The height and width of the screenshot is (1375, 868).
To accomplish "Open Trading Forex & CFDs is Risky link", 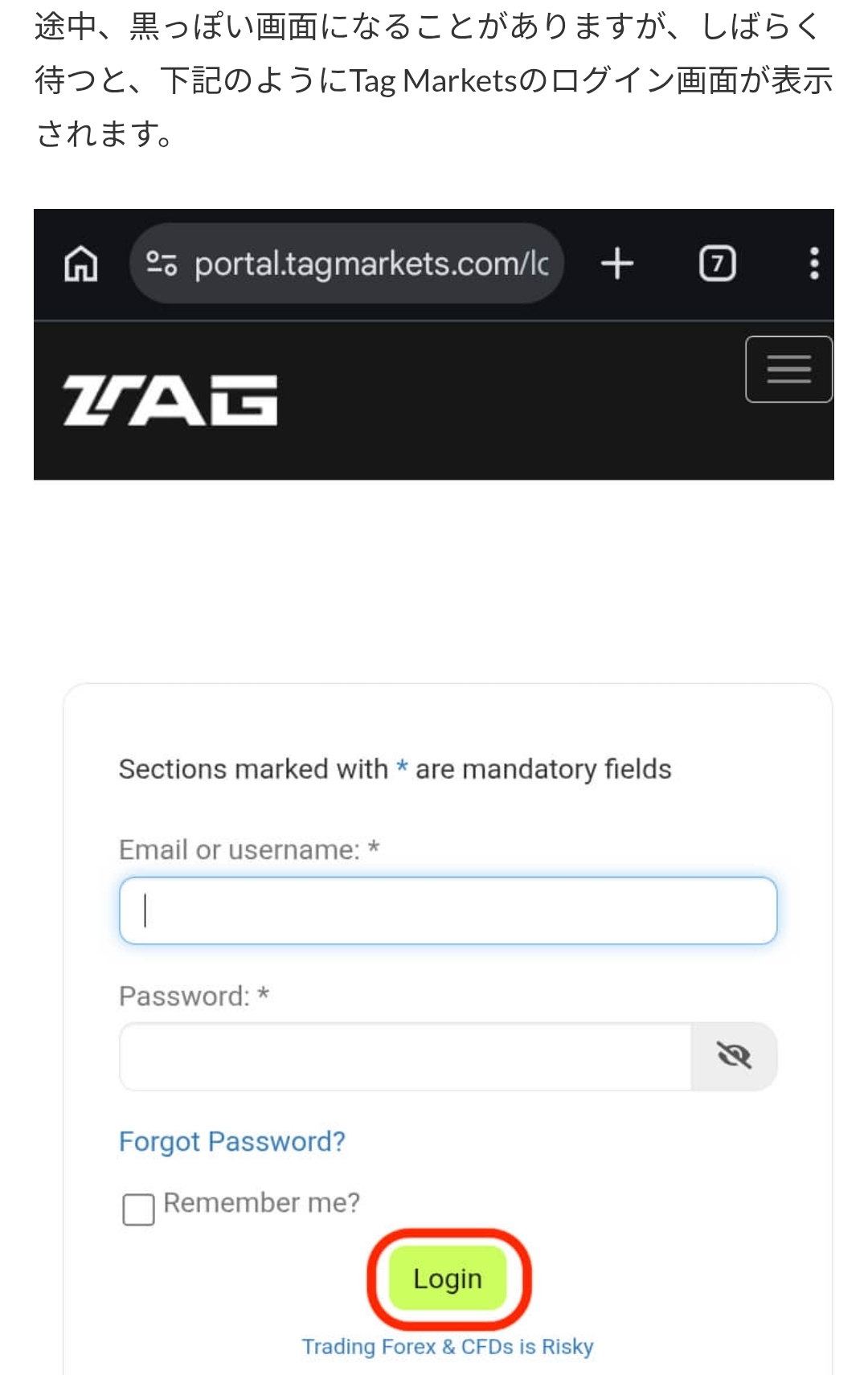I will [x=448, y=1347].
